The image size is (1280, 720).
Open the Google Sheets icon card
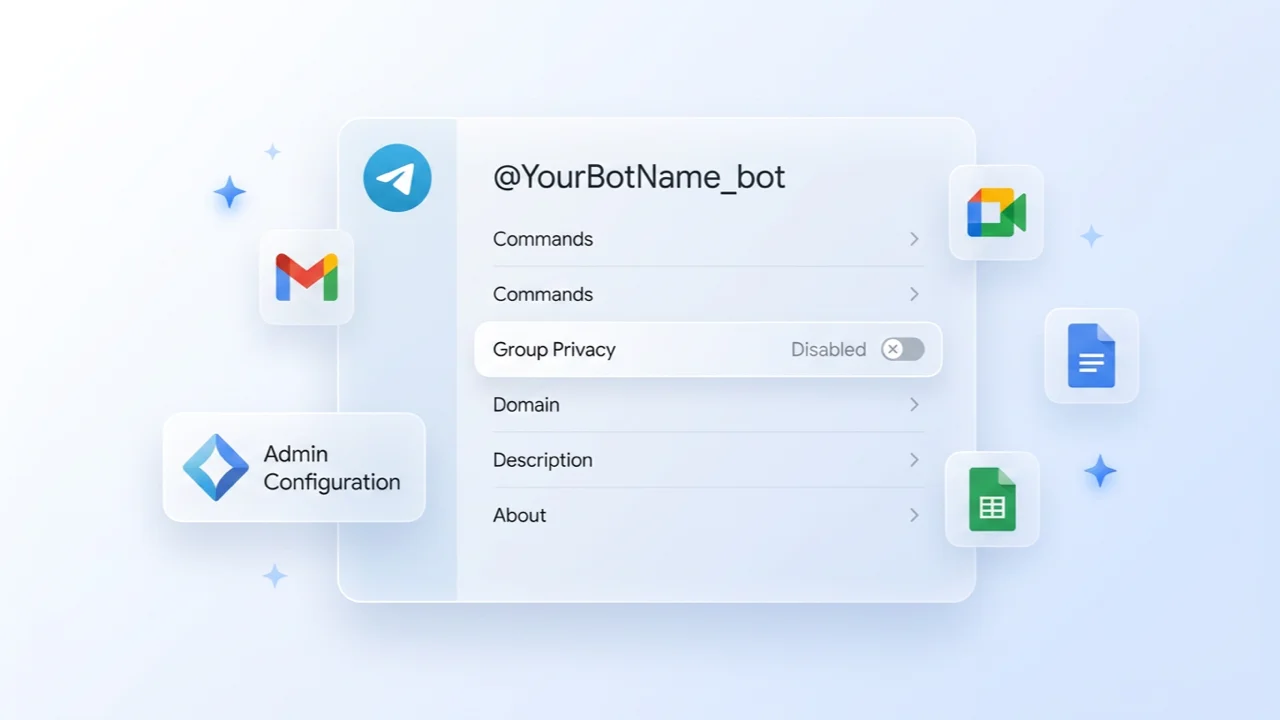click(992, 499)
